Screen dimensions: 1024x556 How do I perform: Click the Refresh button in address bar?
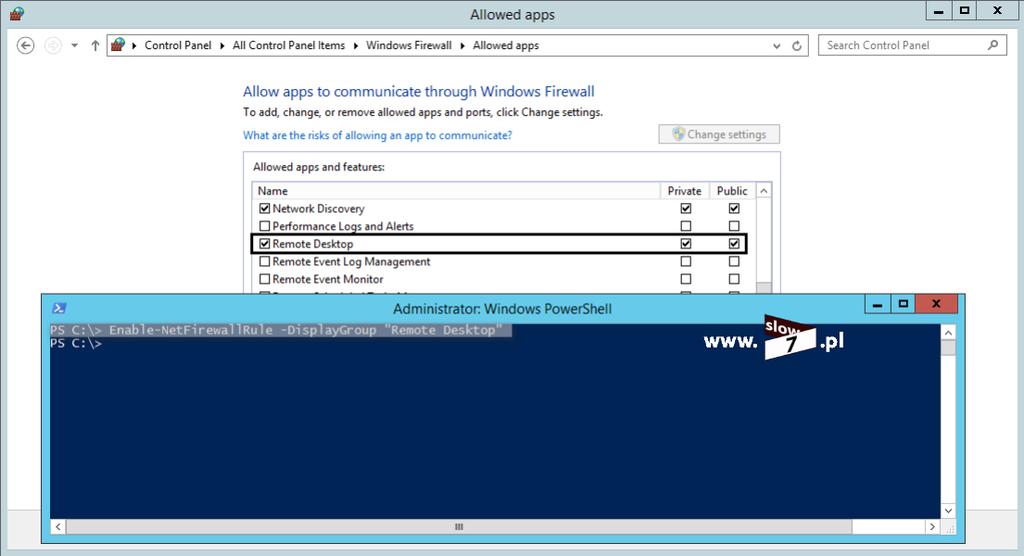coord(797,46)
